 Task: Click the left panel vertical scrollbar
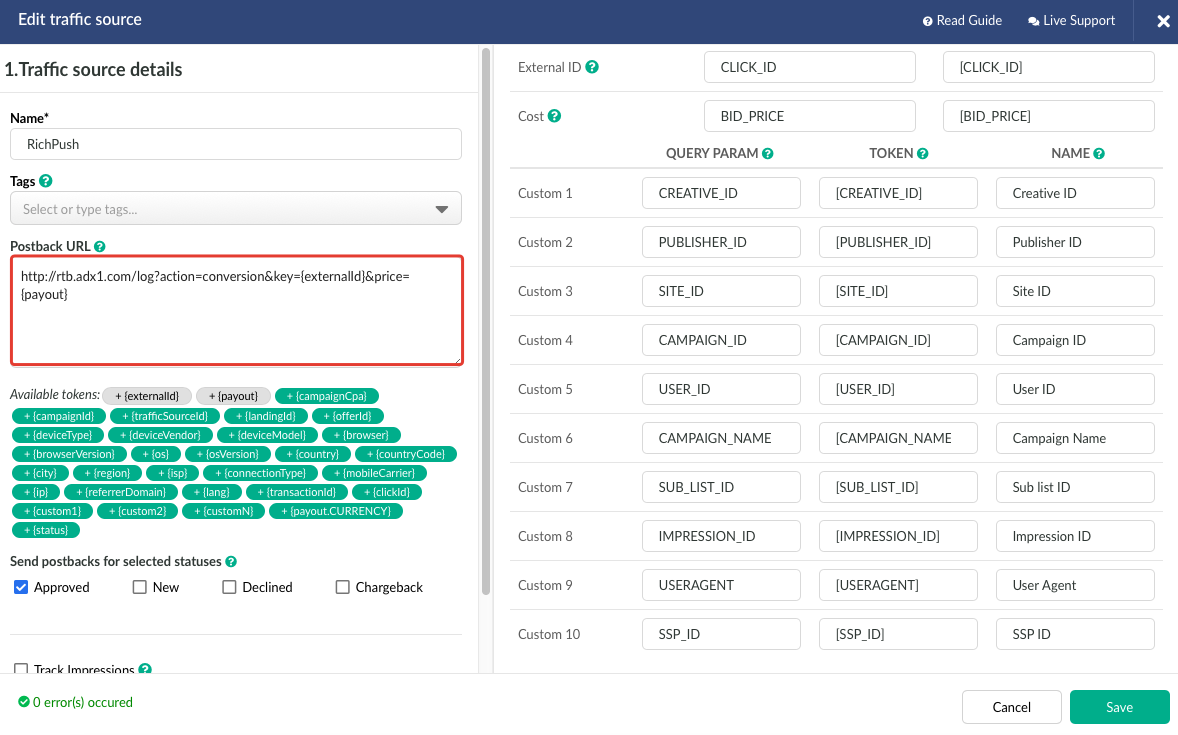[x=486, y=322]
